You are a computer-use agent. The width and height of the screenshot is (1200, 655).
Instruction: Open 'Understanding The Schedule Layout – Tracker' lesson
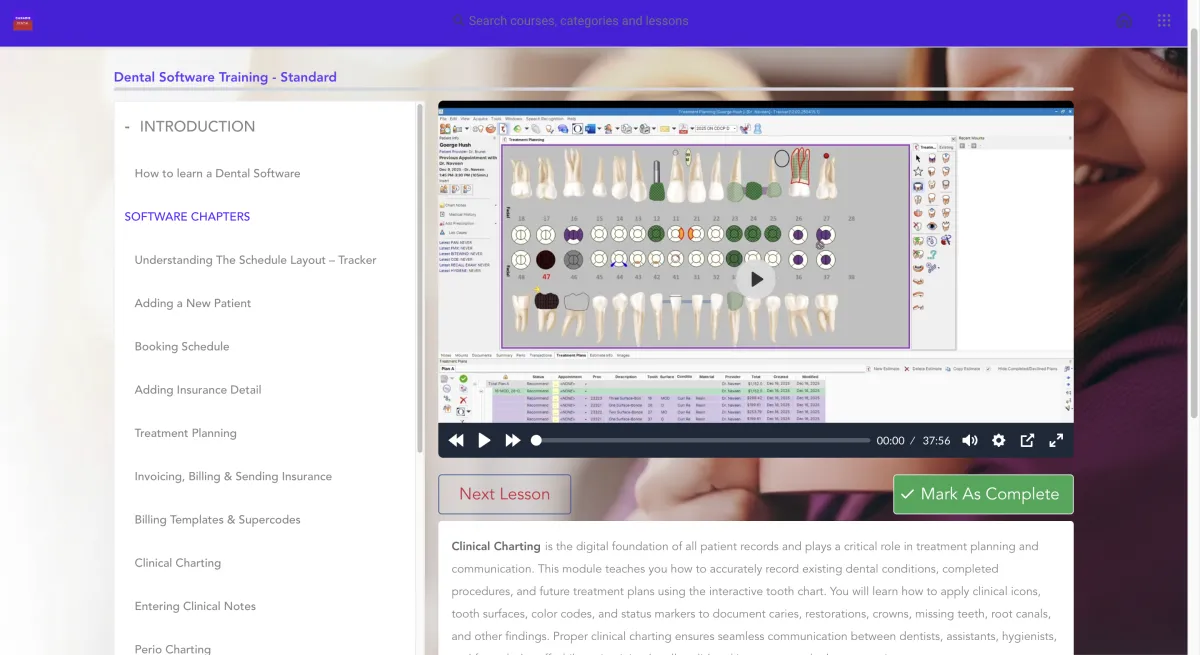click(255, 260)
